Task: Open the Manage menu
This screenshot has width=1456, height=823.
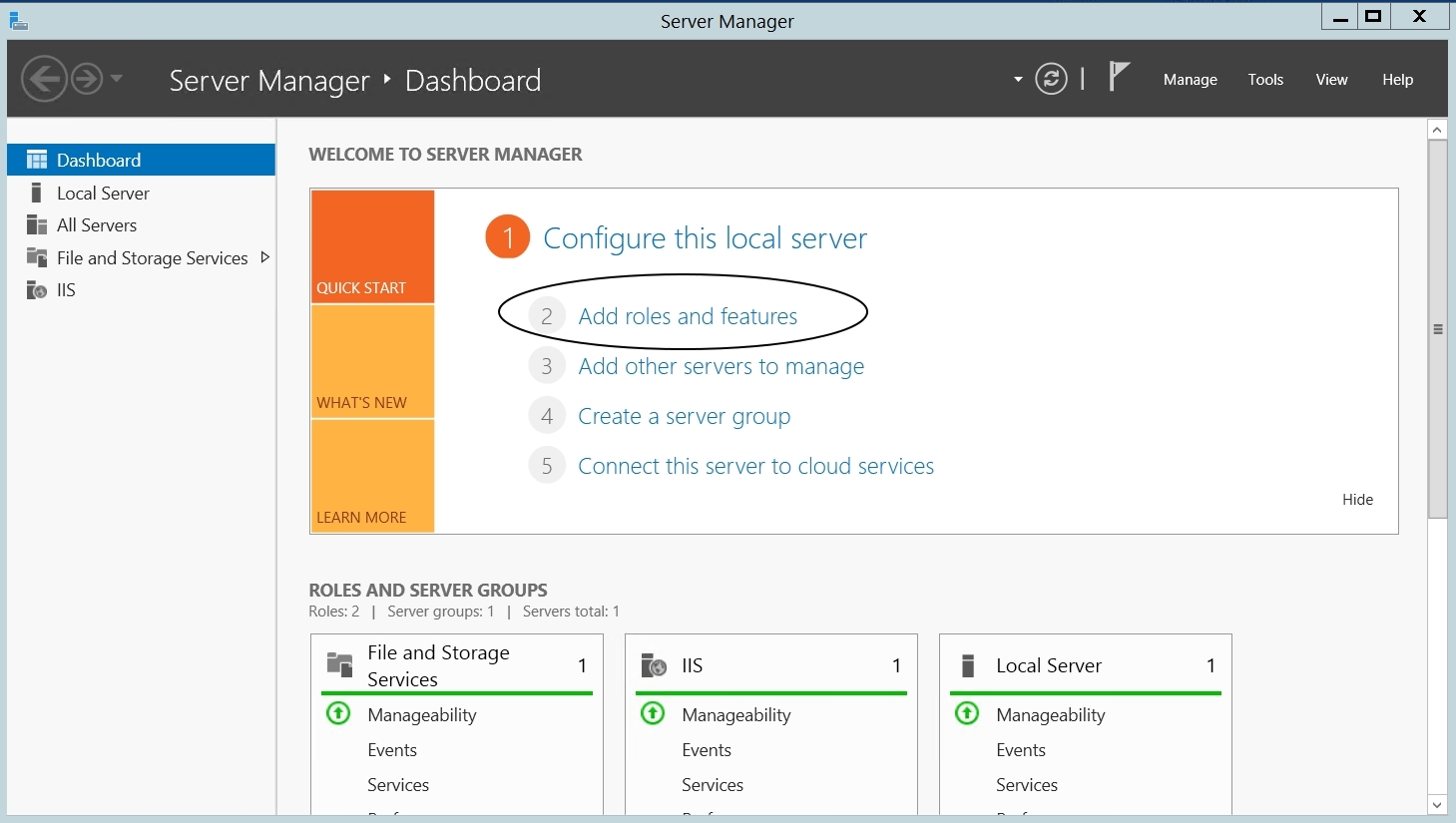Action: point(1190,80)
